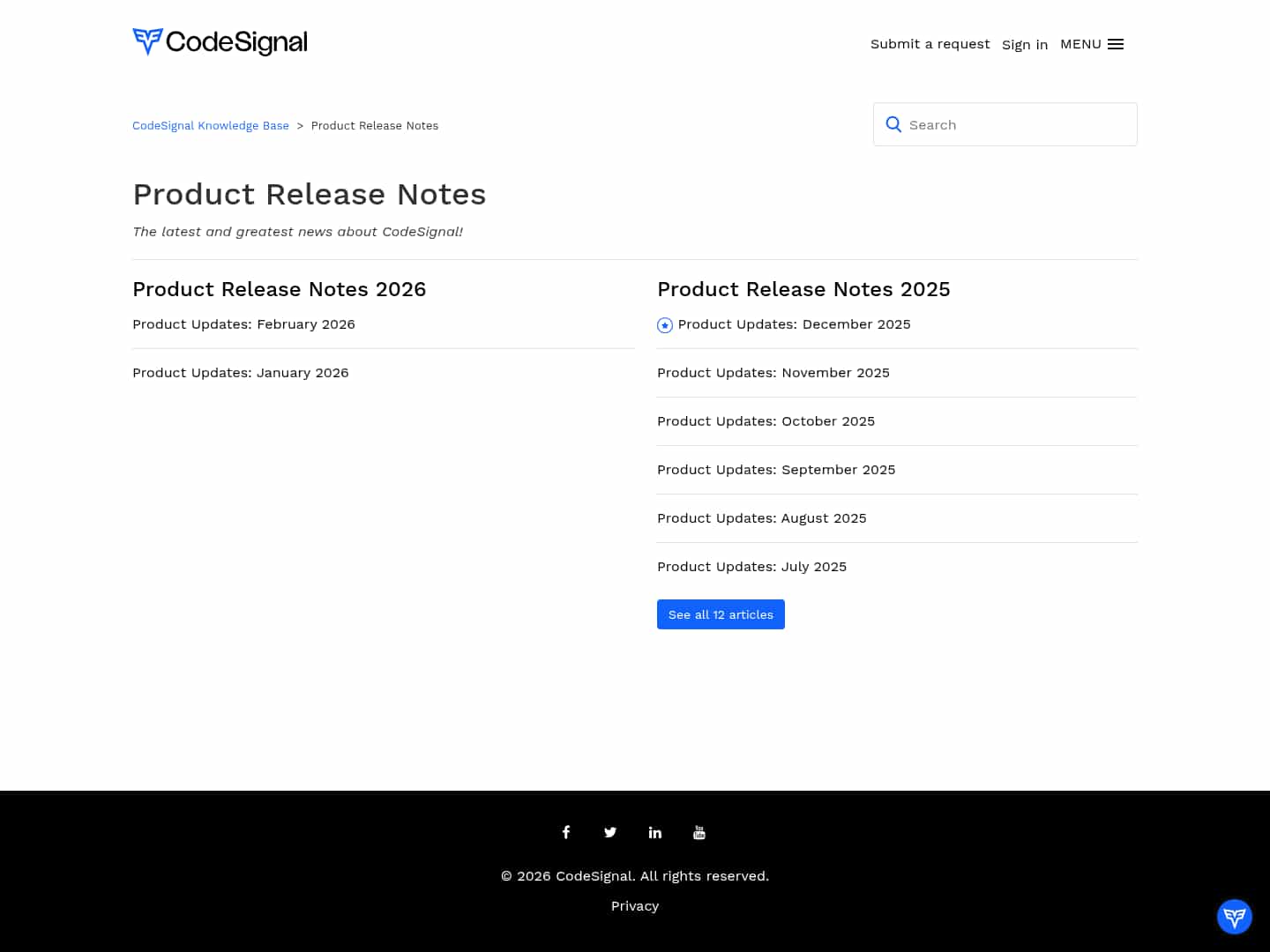
Task: Open Product Release Notes 2026 section
Action: [x=279, y=289]
